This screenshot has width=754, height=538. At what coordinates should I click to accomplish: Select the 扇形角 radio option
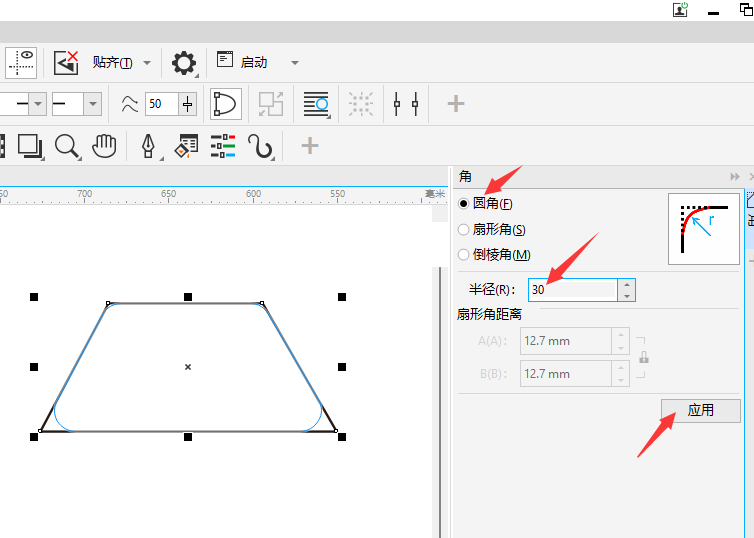coord(463,229)
